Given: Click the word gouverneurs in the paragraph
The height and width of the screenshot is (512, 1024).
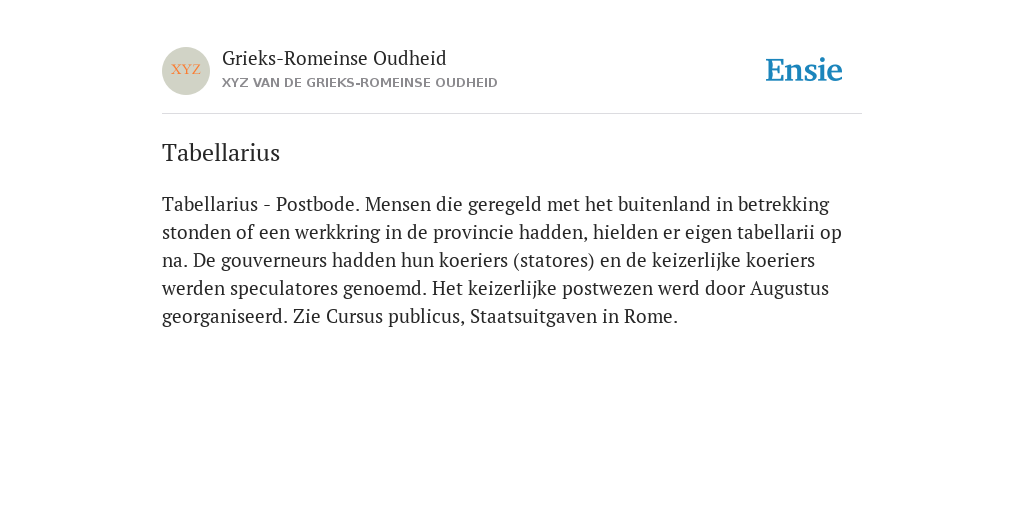Looking at the screenshot, I should click(274, 261).
